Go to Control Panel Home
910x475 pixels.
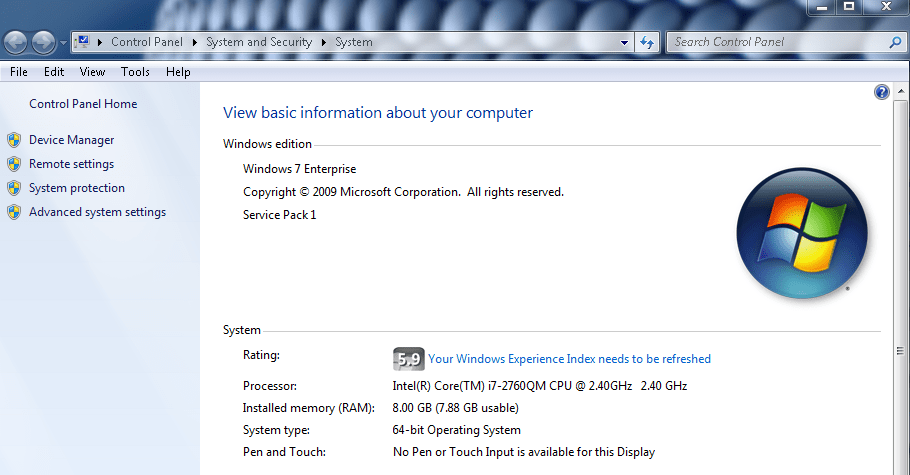tap(83, 104)
